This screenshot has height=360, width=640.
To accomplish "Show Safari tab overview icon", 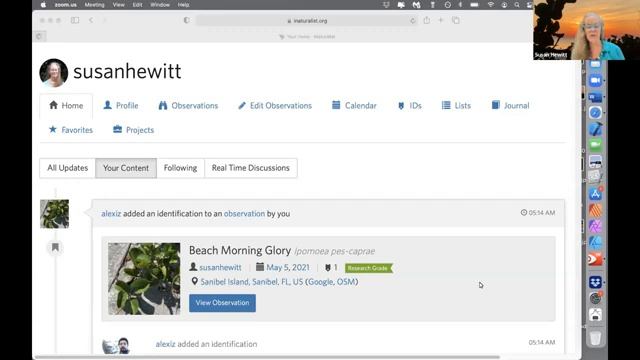I will click(x=456, y=20).
